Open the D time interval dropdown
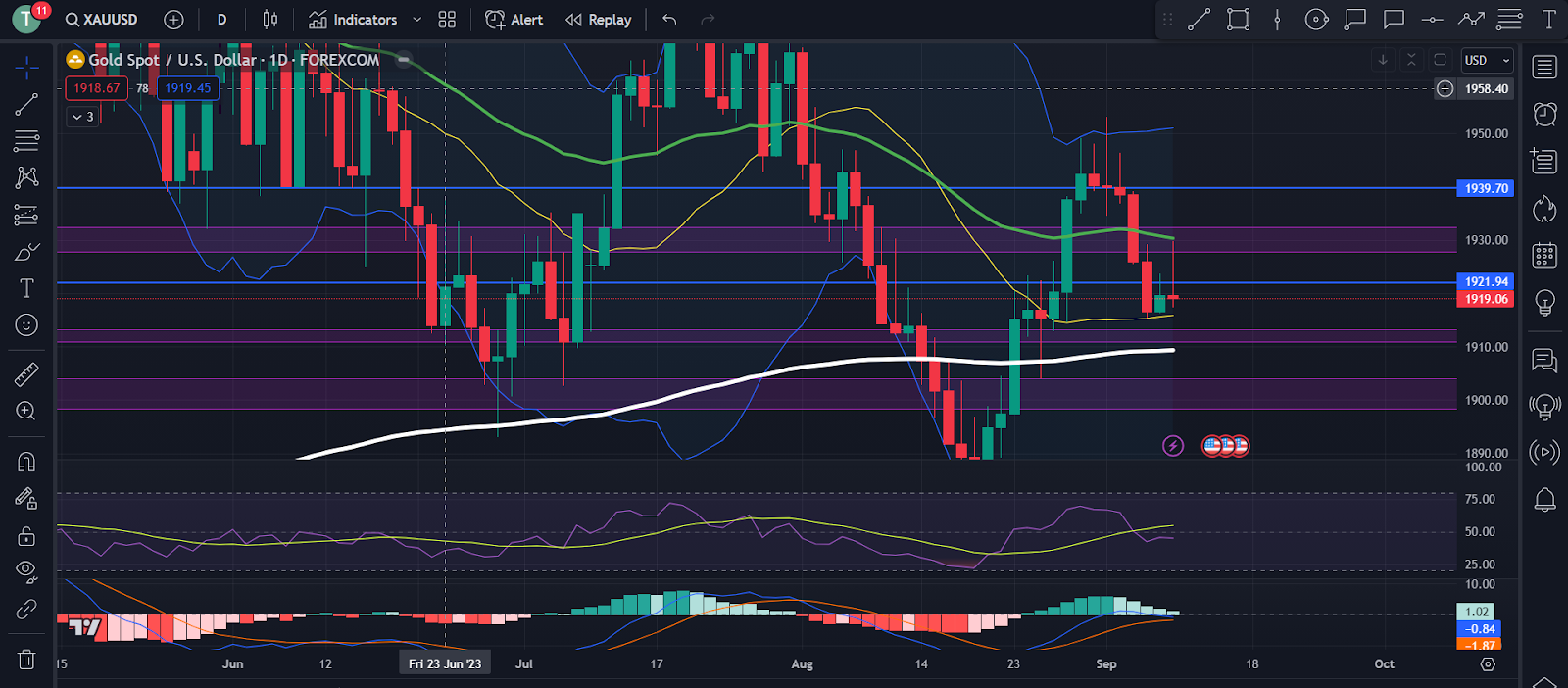This screenshot has height=688, width=1568. pyautogui.click(x=222, y=20)
